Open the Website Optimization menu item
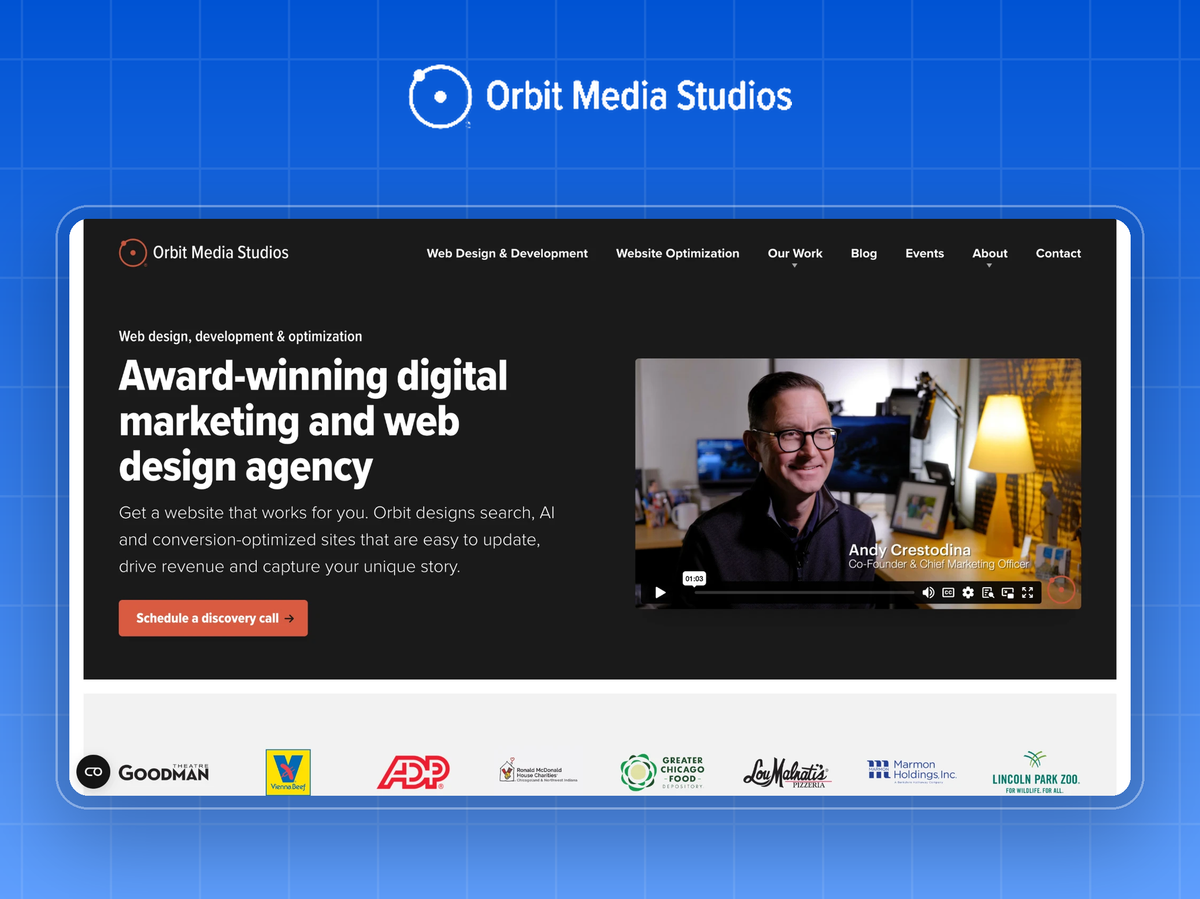This screenshot has height=899, width=1200. point(678,253)
